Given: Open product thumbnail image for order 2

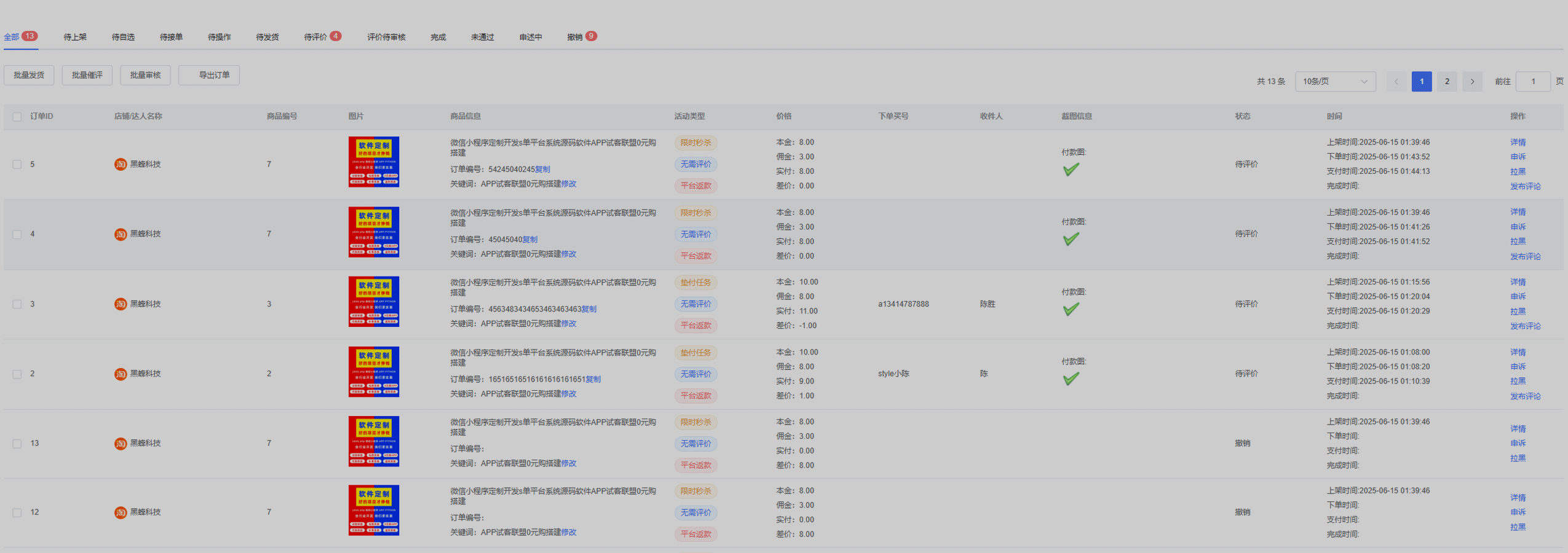Looking at the screenshot, I should pyautogui.click(x=373, y=372).
